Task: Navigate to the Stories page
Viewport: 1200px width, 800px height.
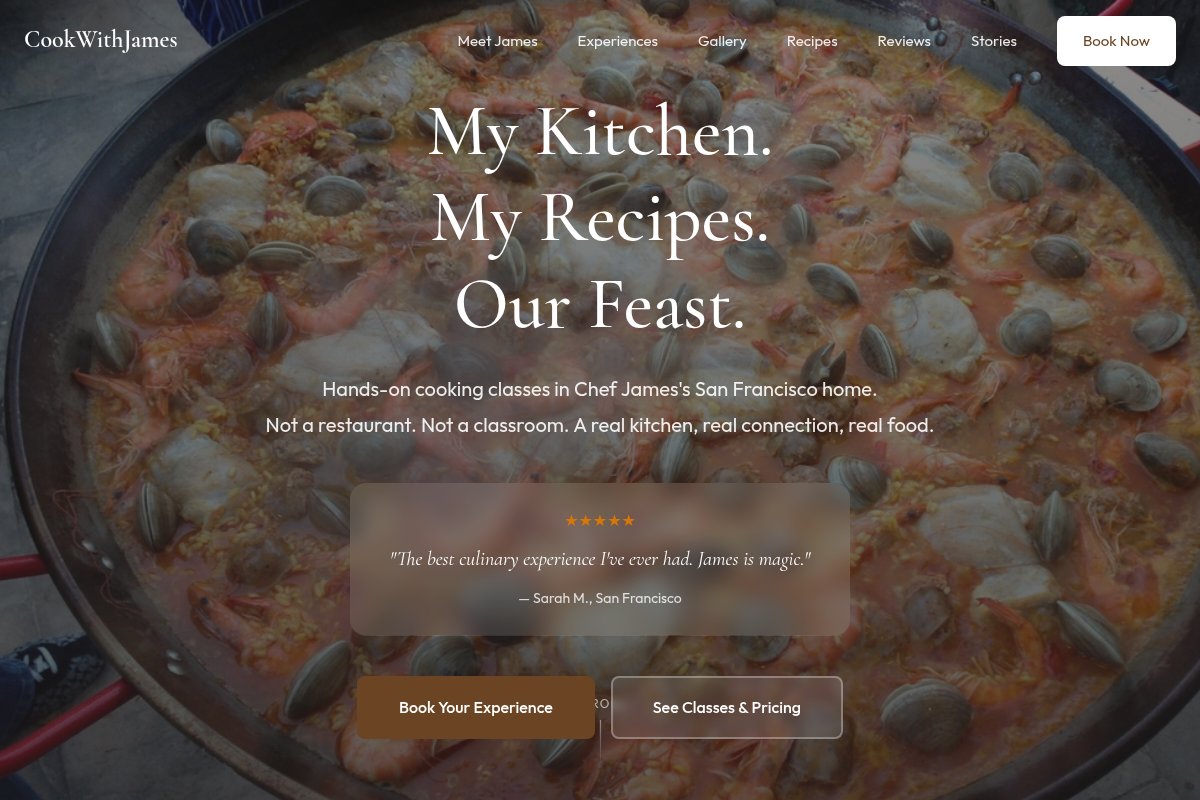Action: coord(994,41)
